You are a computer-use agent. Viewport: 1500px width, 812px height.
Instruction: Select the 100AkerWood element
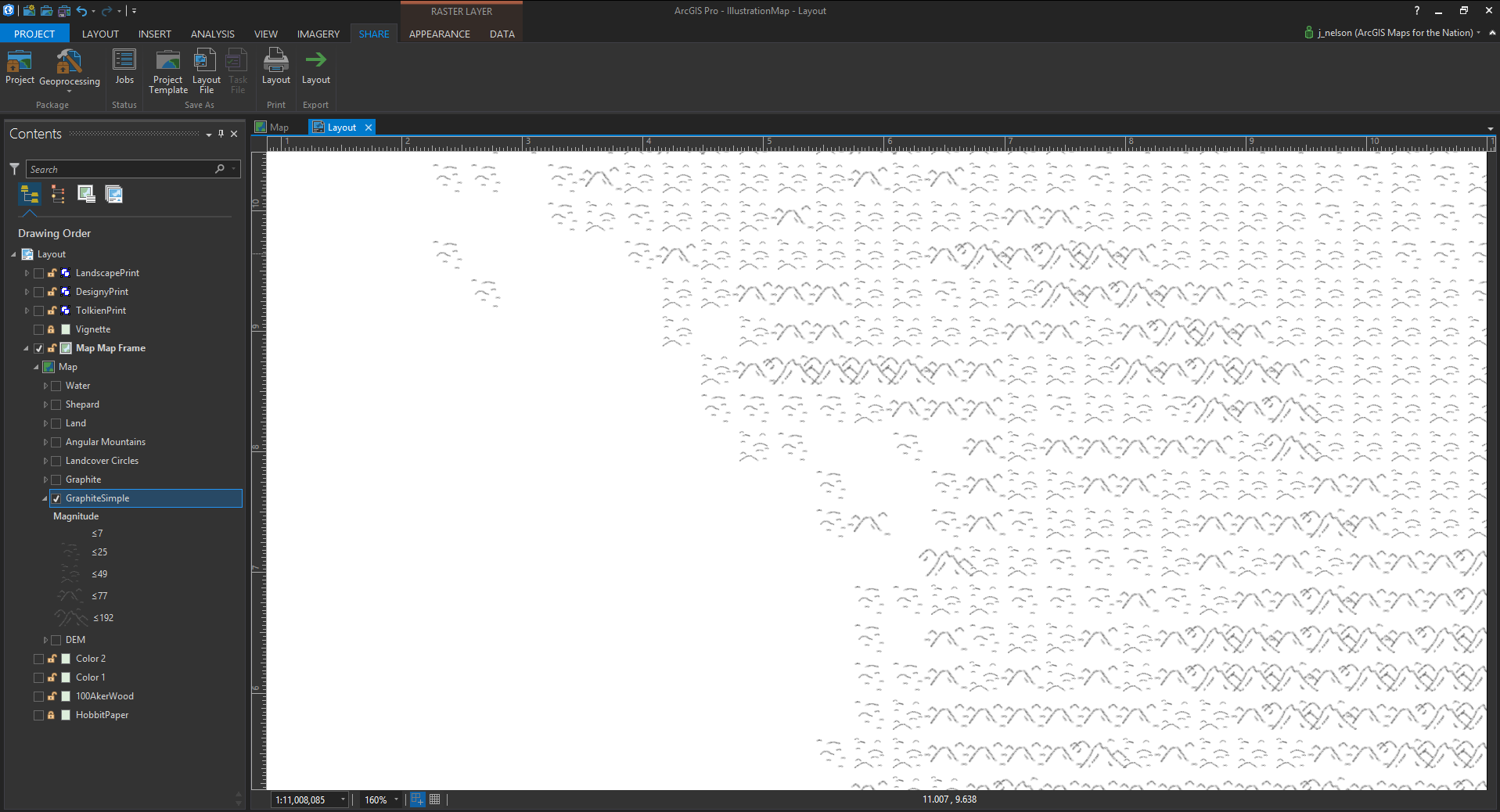105,696
